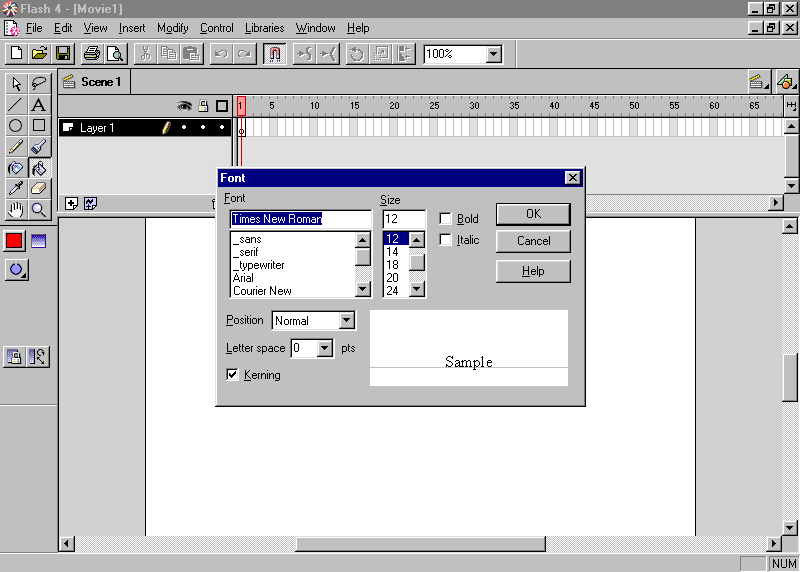Close the Font dialog with X
The width and height of the screenshot is (800, 572).
(572, 178)
